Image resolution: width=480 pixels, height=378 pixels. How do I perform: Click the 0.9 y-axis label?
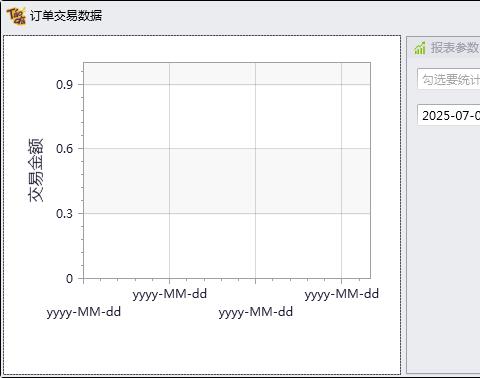pyautogui.click(x=64, y=85)
